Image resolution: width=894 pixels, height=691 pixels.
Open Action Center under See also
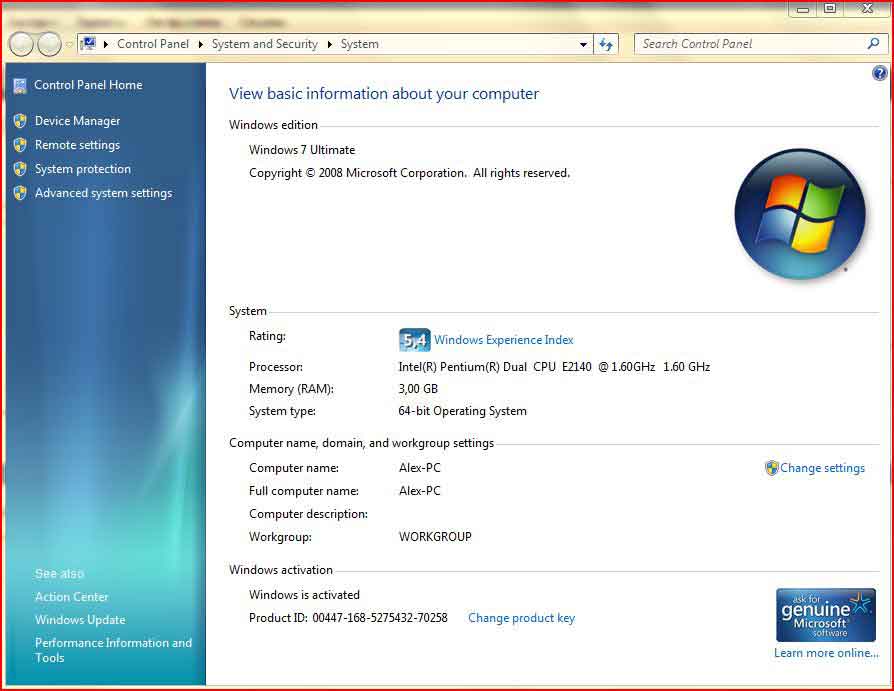tap(71, 597)
